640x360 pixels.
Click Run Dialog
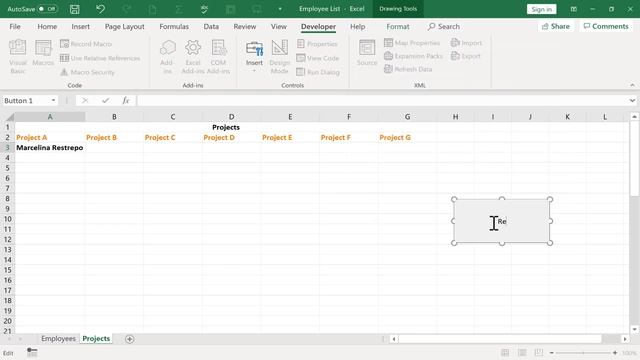pyautogui.click(x=318, y=72)
